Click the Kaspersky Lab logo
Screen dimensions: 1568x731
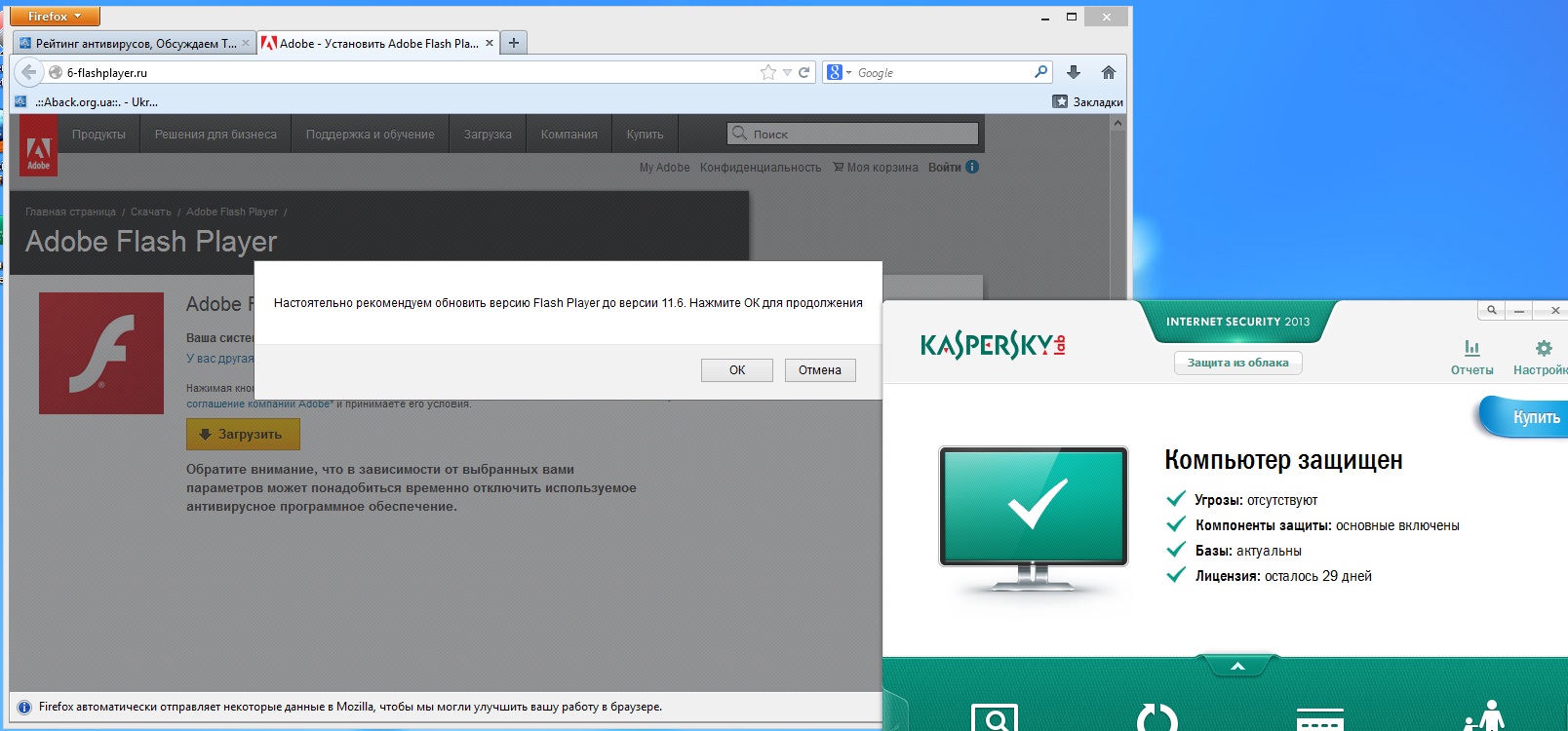click(x=993, y=345)
